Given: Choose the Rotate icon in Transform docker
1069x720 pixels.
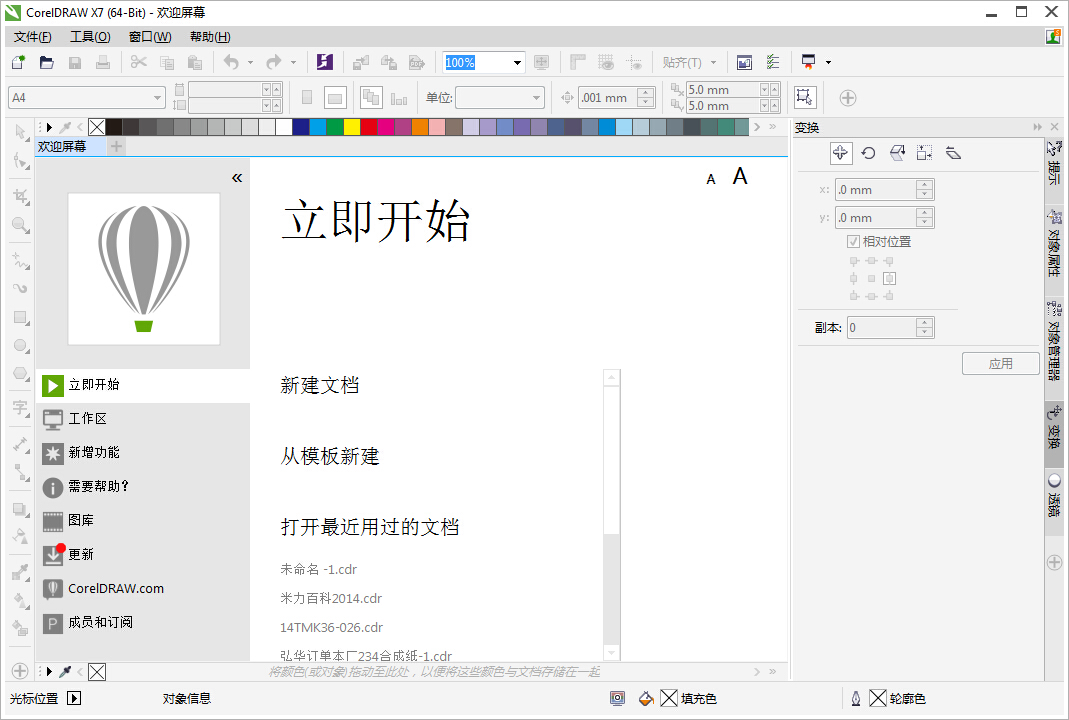Looking at the screenshot, I should click(869, 153).
